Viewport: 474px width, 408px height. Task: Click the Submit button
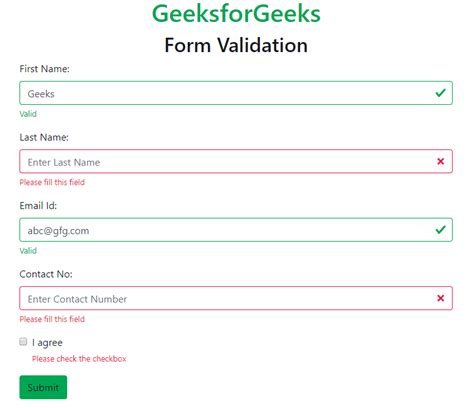tap(43, 387)
